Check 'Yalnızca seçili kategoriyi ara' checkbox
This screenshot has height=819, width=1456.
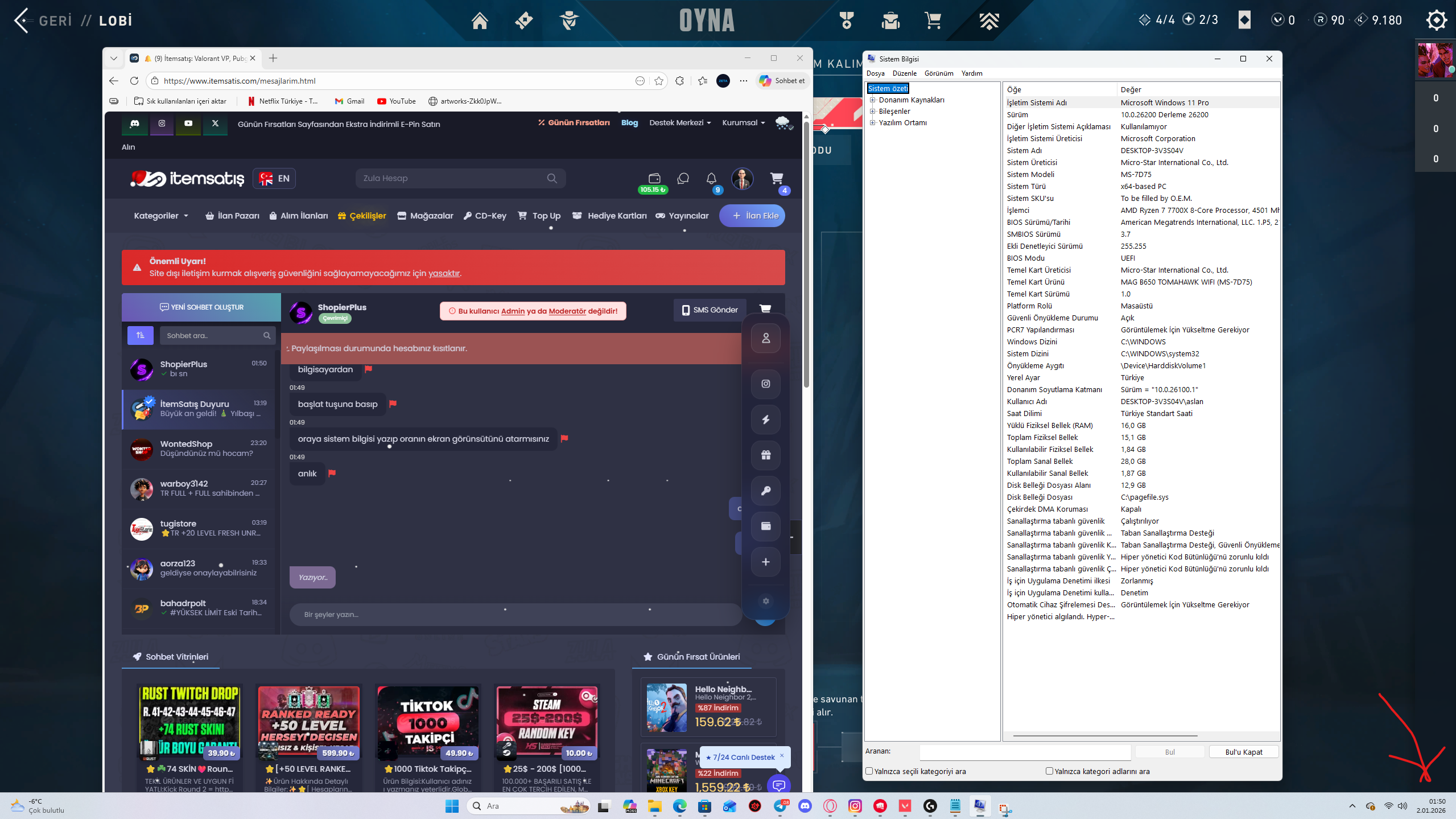point(869,771)
